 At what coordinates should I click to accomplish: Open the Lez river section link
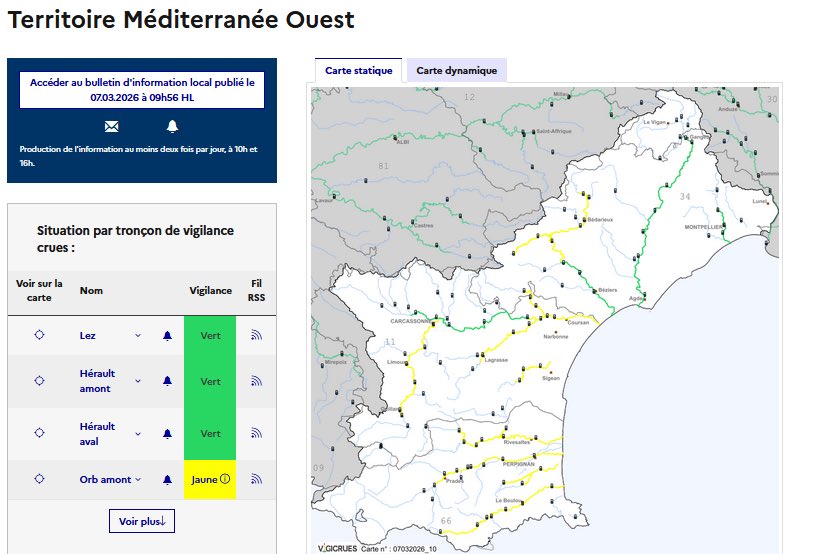pyautogui.click(x=87, y=336)
